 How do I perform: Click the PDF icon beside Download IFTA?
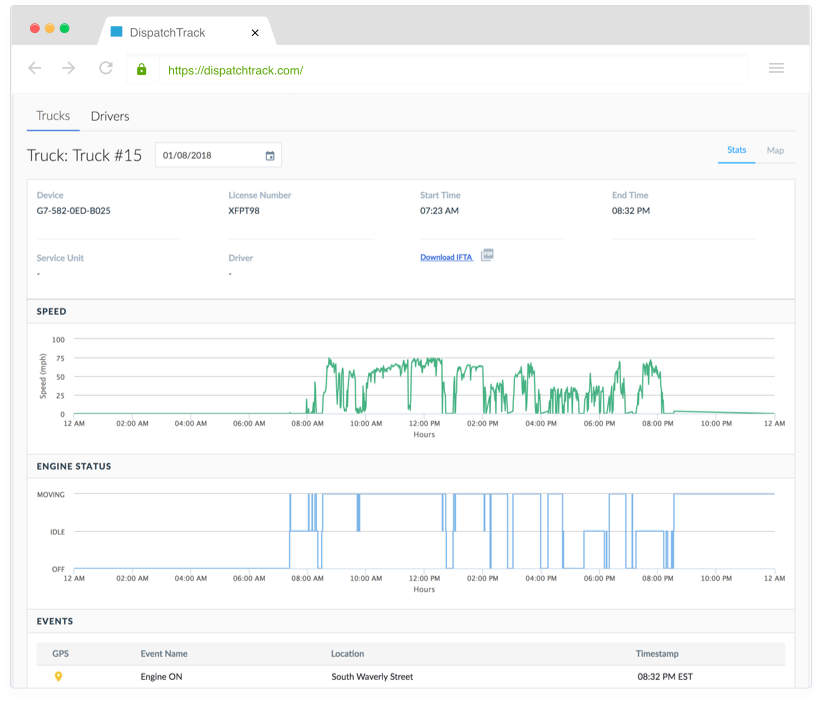[x=488, y=255]
